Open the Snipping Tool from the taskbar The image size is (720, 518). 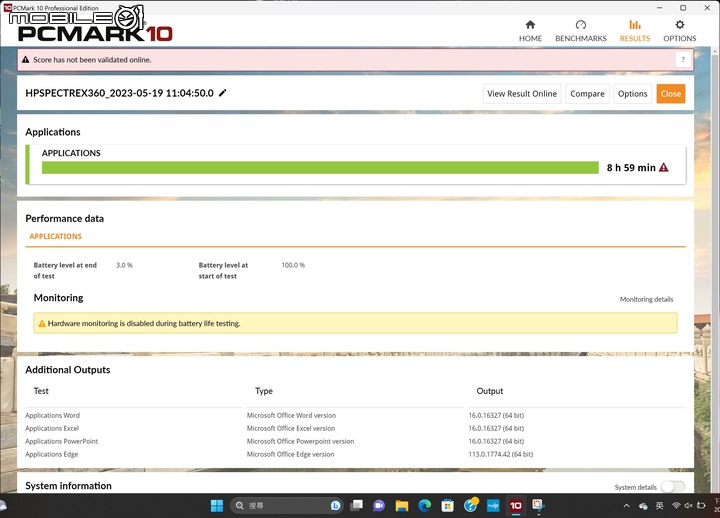click(x=538, y=506)
